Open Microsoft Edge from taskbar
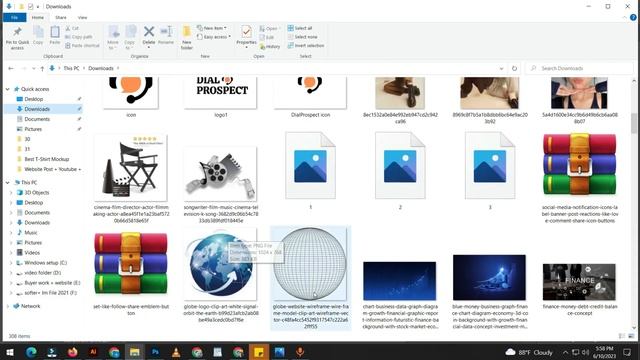Screen dimensions: 640x360 pyautogui.click(x=31, y=352)
